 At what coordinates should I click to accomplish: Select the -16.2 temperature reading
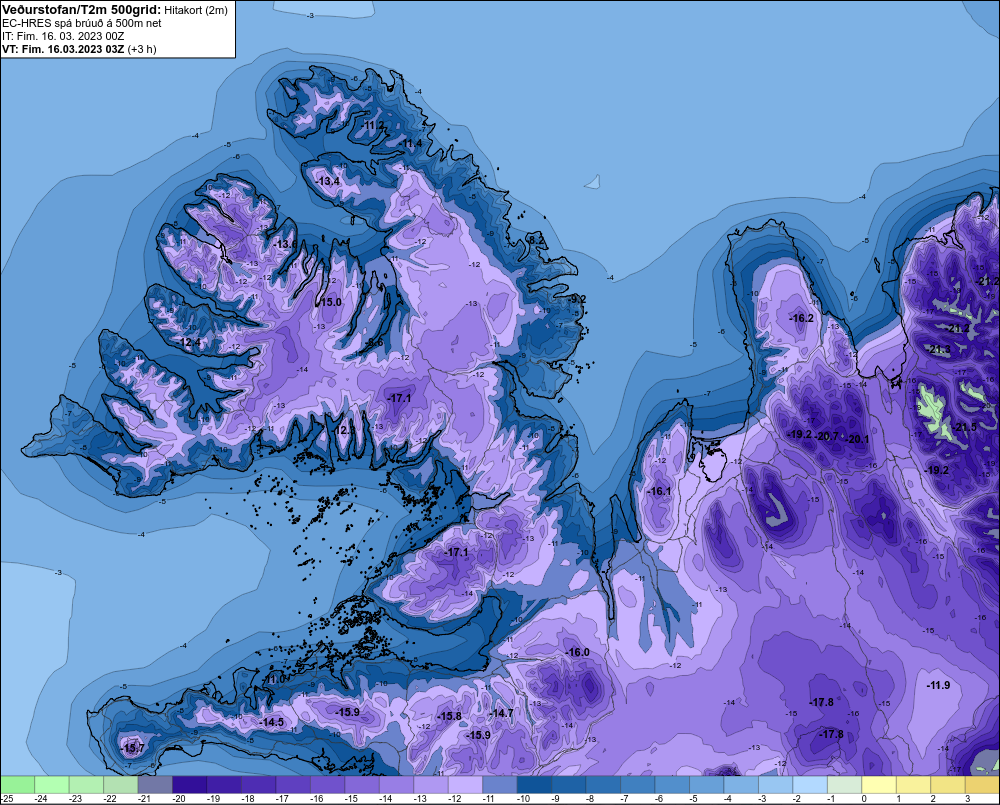(x=802, y=318)
